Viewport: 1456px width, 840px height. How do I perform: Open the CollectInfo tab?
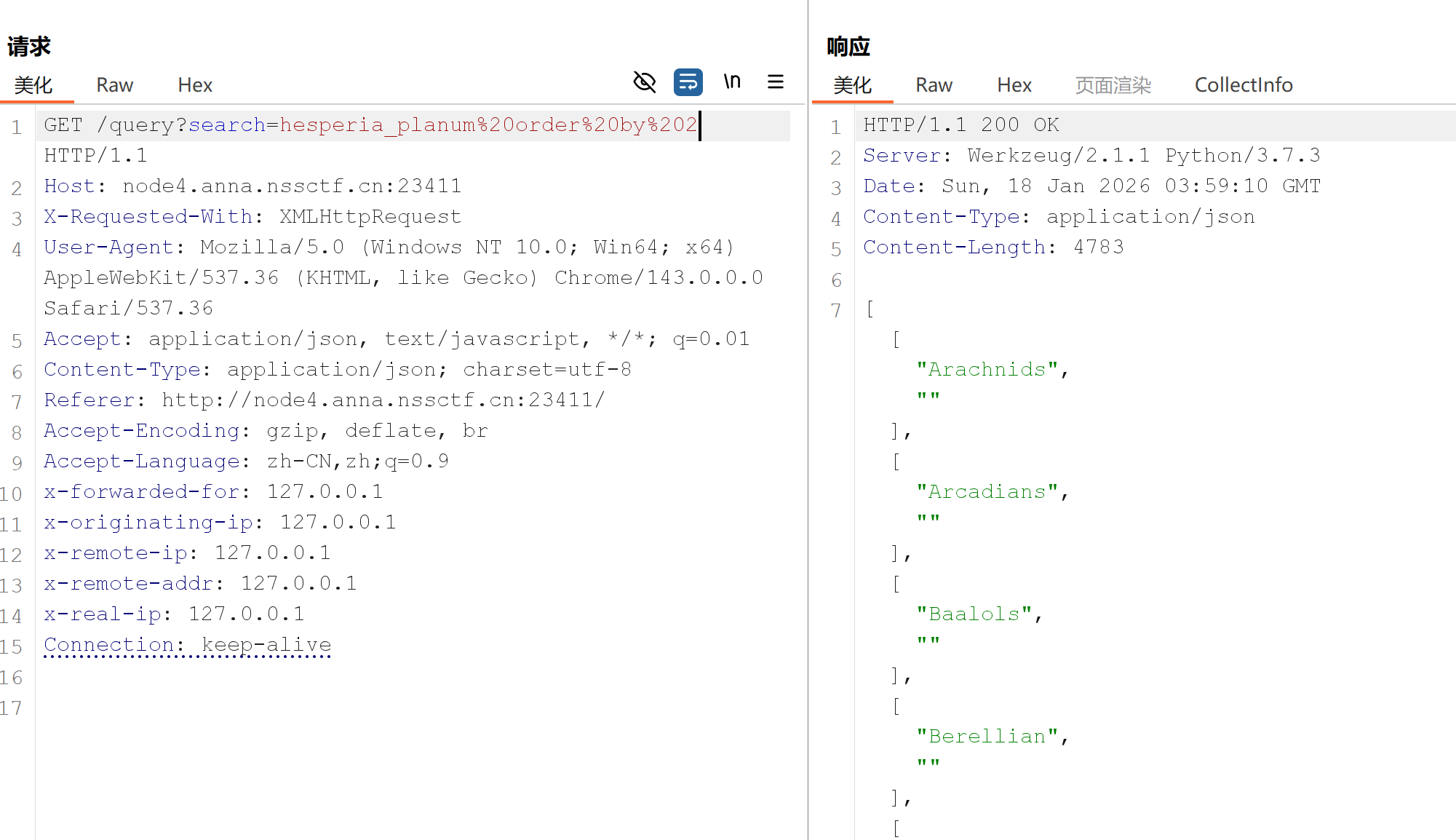(1244, 85)
